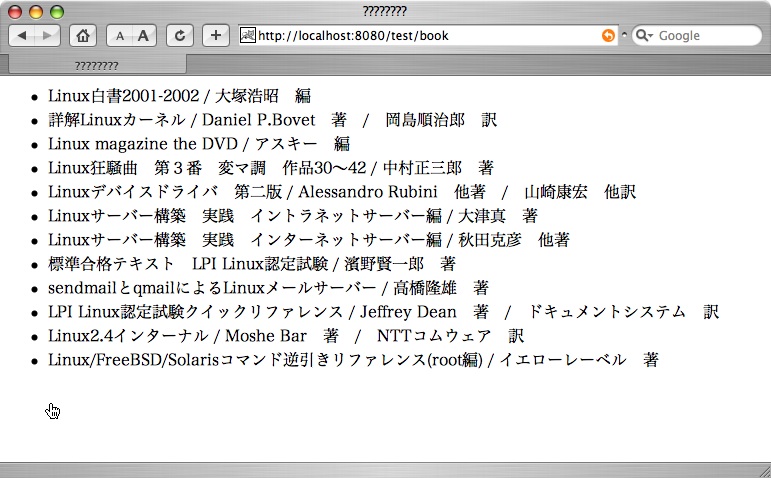Click the Linux2.4インターナル list entry
The image size is (771, 478).
tap(286, 336)
